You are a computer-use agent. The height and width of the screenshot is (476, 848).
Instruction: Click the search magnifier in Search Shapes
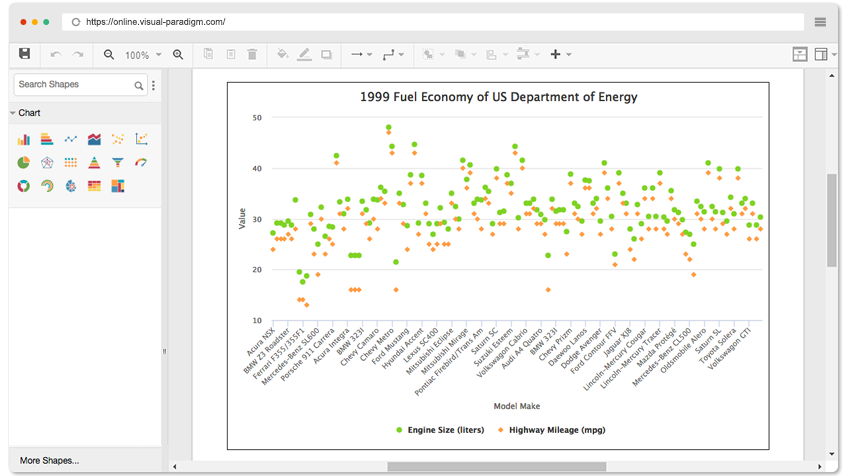pos(139,85)
